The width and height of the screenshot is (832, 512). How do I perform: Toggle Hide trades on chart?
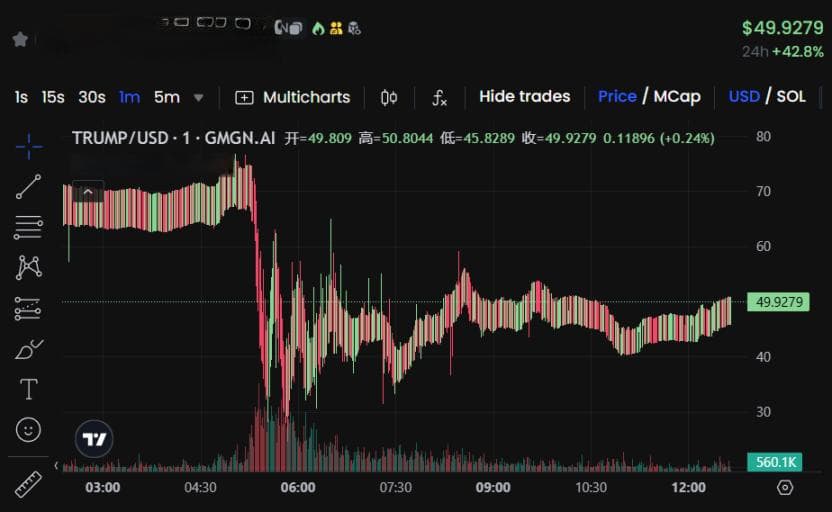pos(524,97)
